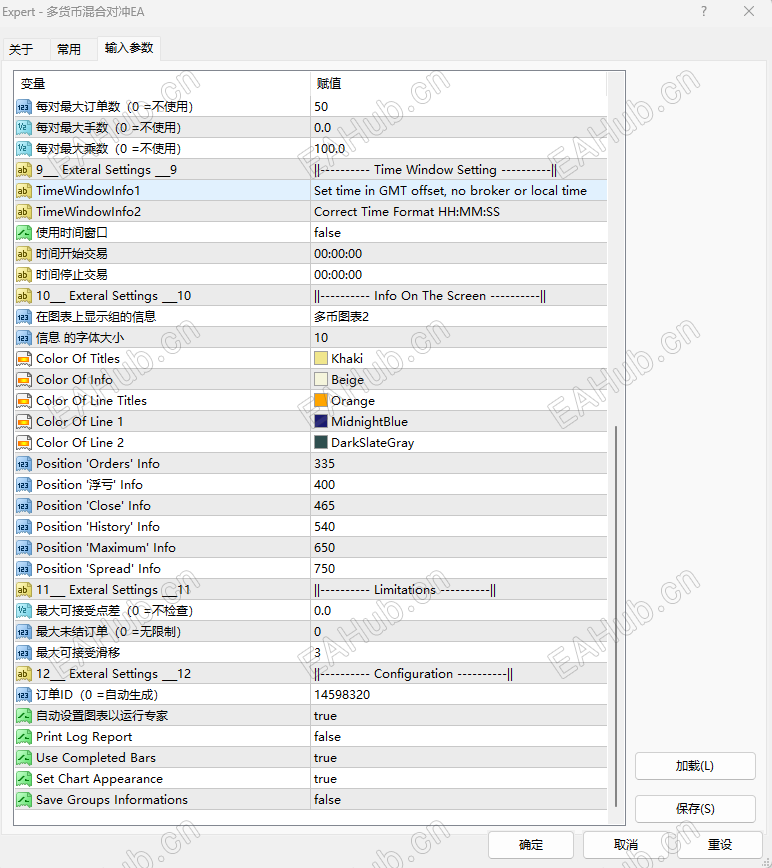
Task: Click the help question mark in title bar
Action: [703, 12]
